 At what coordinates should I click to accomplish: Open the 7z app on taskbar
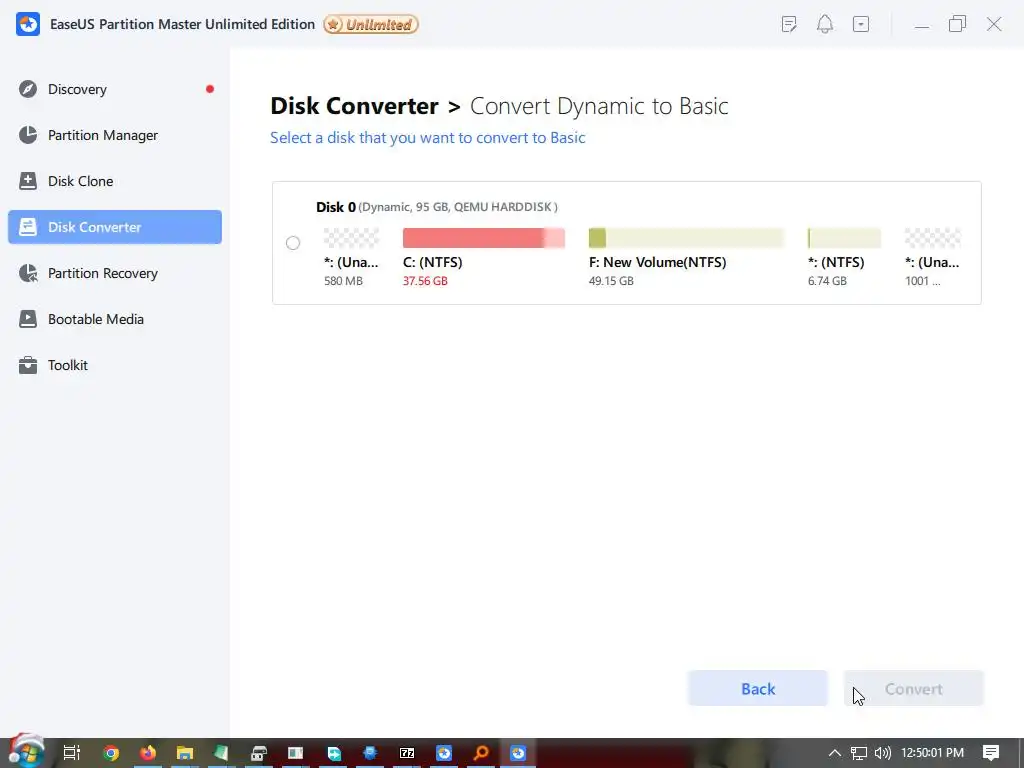407,753
